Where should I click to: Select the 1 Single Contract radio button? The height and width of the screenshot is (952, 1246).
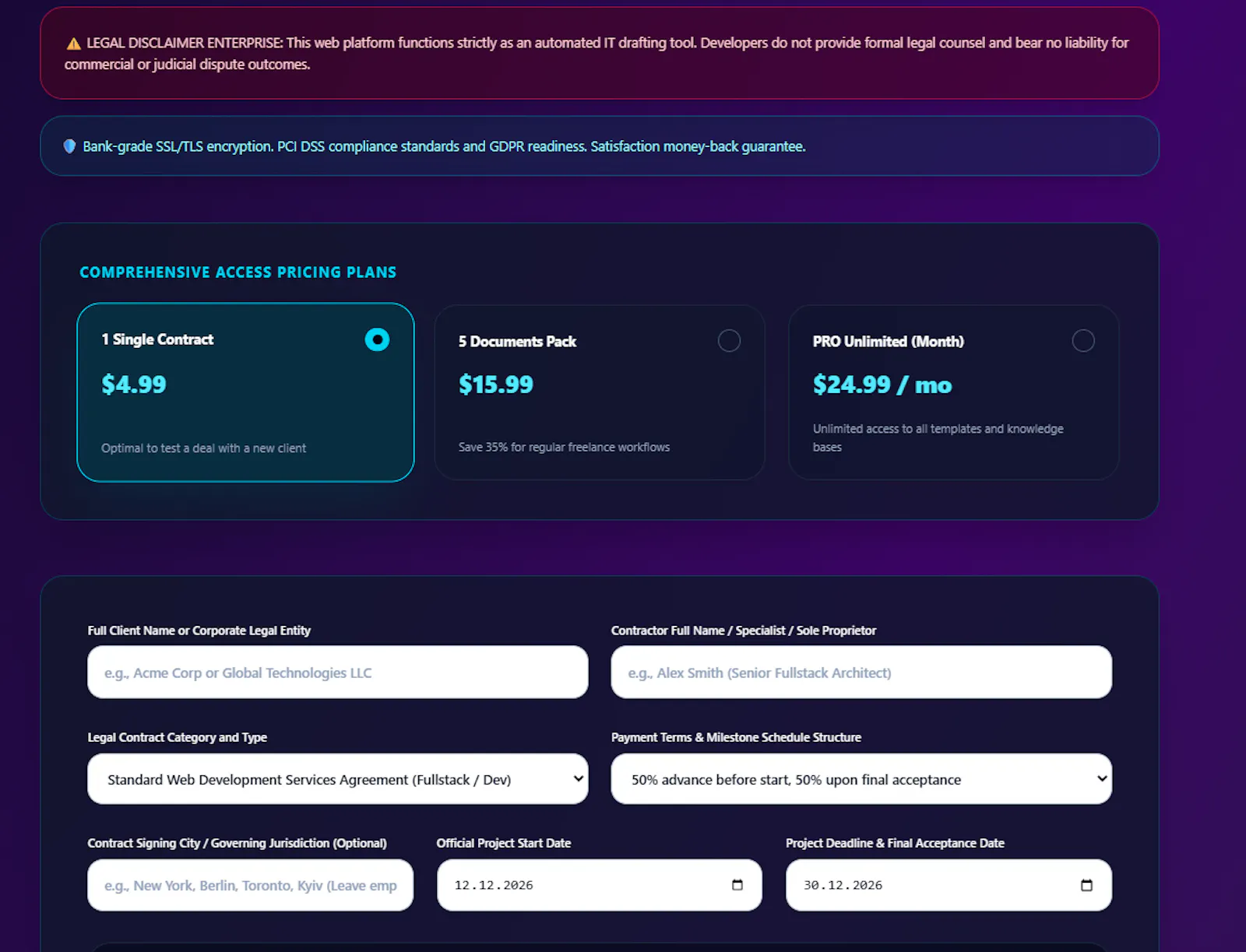377,339
